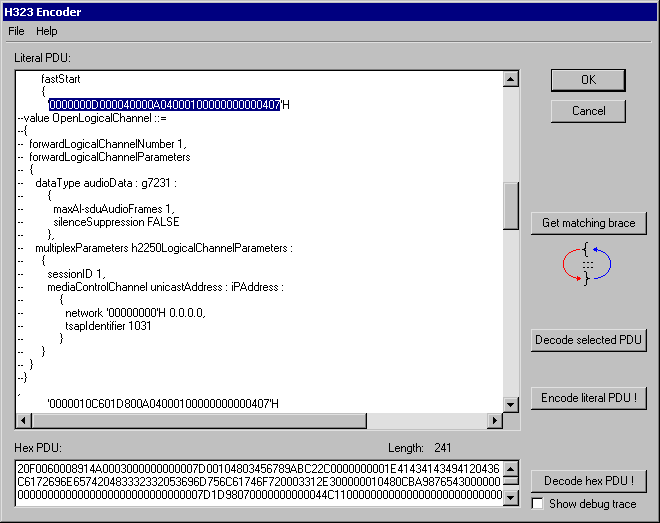Screen dimensions: 660x523
Task: Click the "network '00000000'H 0.0.0.0," line
Action: click(135, 313)
